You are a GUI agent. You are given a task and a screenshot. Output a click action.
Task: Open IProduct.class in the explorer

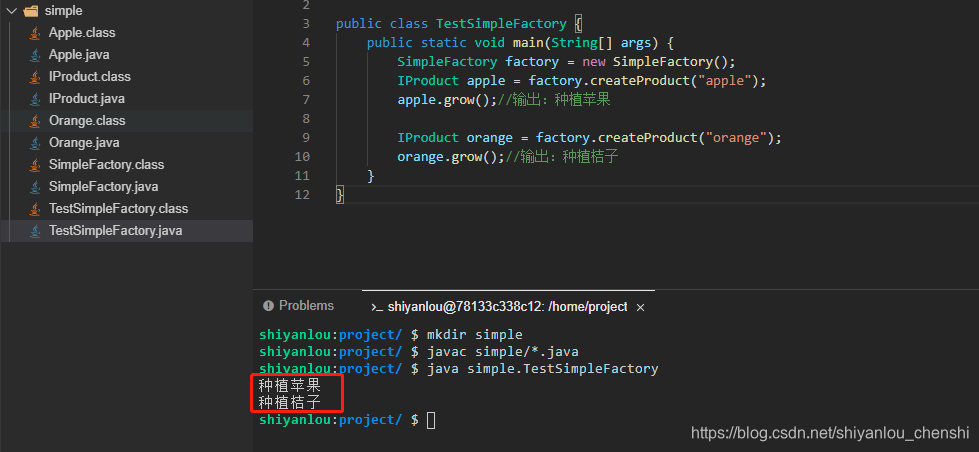click(90, 77)
